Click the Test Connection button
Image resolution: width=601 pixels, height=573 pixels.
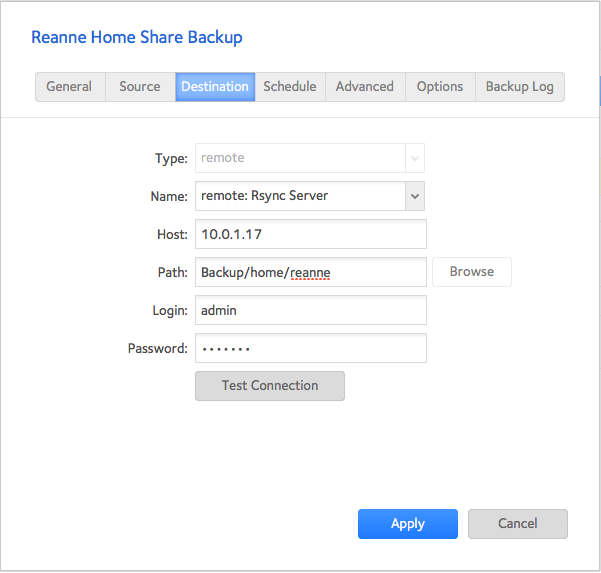(x=270, y=386)
